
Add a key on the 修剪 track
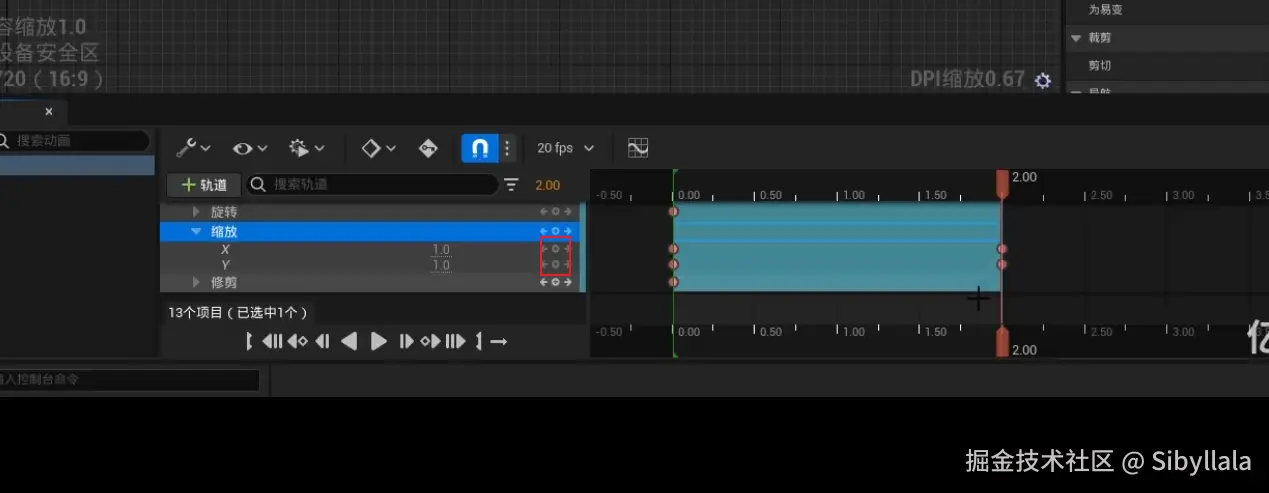click(x=556, y=282)
